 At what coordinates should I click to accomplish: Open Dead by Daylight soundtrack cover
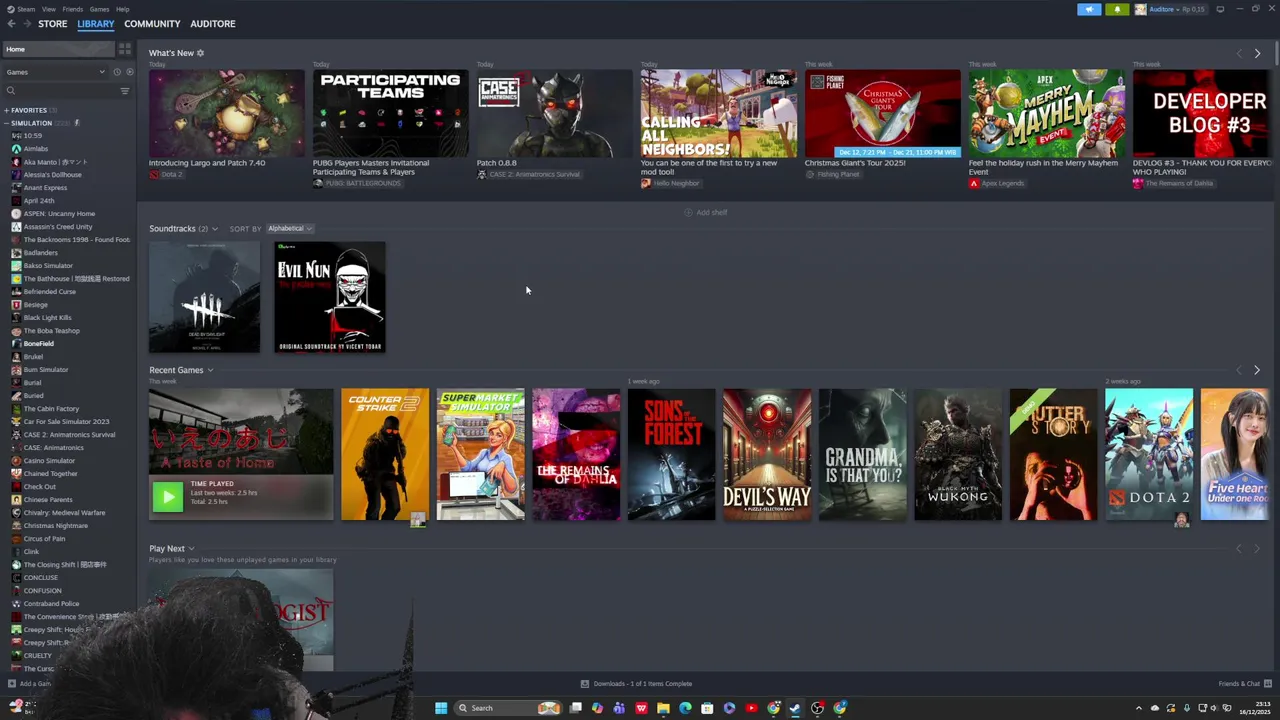pyautogui.click(x=204, y=297)
